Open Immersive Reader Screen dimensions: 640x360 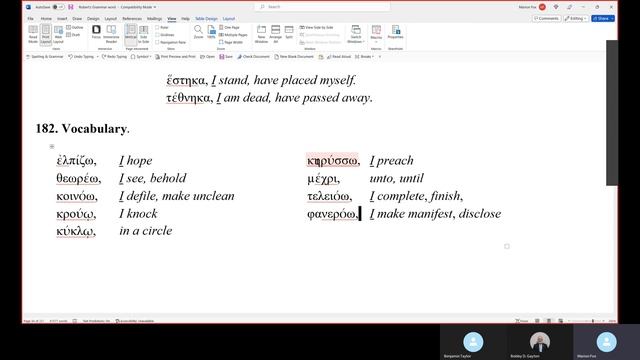pyautogui.click(x=111, y=34)
